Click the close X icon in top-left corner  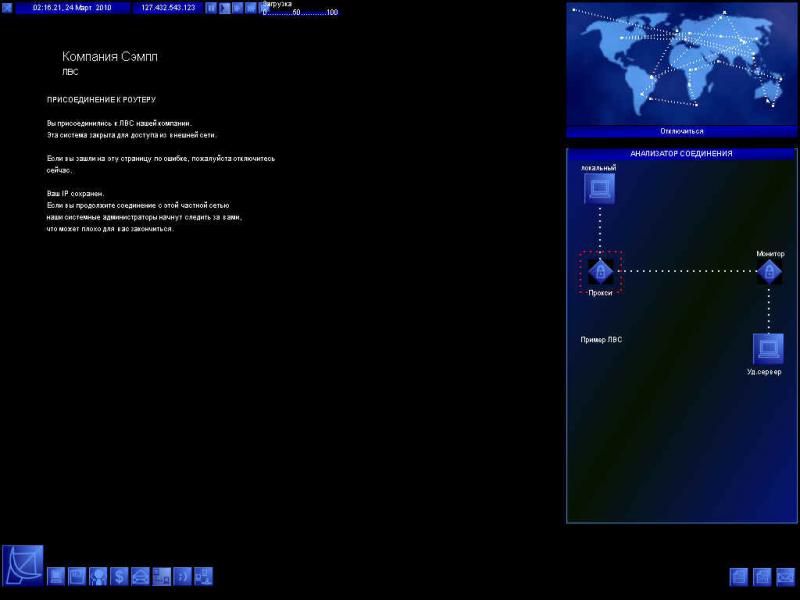pyautogui.click(x=7, y=8)
